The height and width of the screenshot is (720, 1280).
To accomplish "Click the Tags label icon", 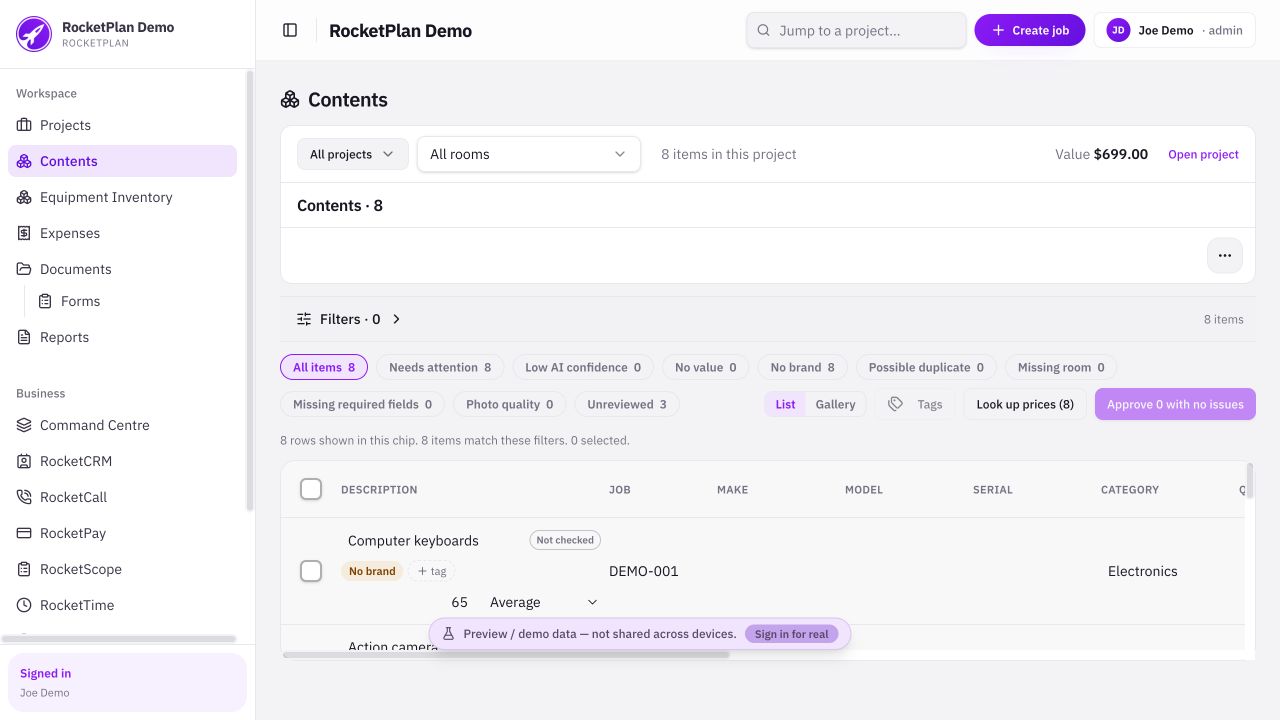I will [x=896, y=404].
